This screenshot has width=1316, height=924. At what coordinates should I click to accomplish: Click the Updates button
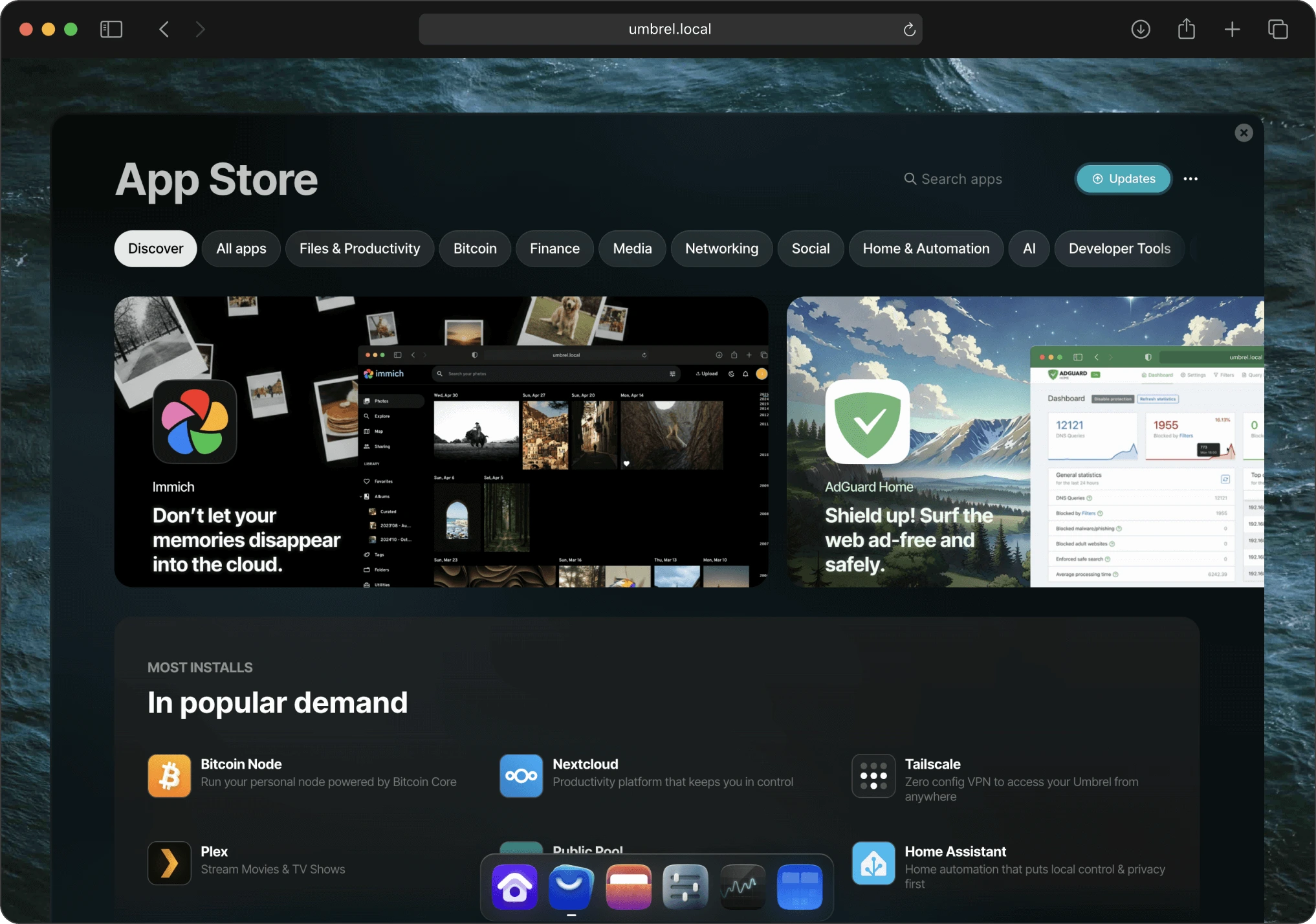pyautogui.click(x=1123, y=179)
